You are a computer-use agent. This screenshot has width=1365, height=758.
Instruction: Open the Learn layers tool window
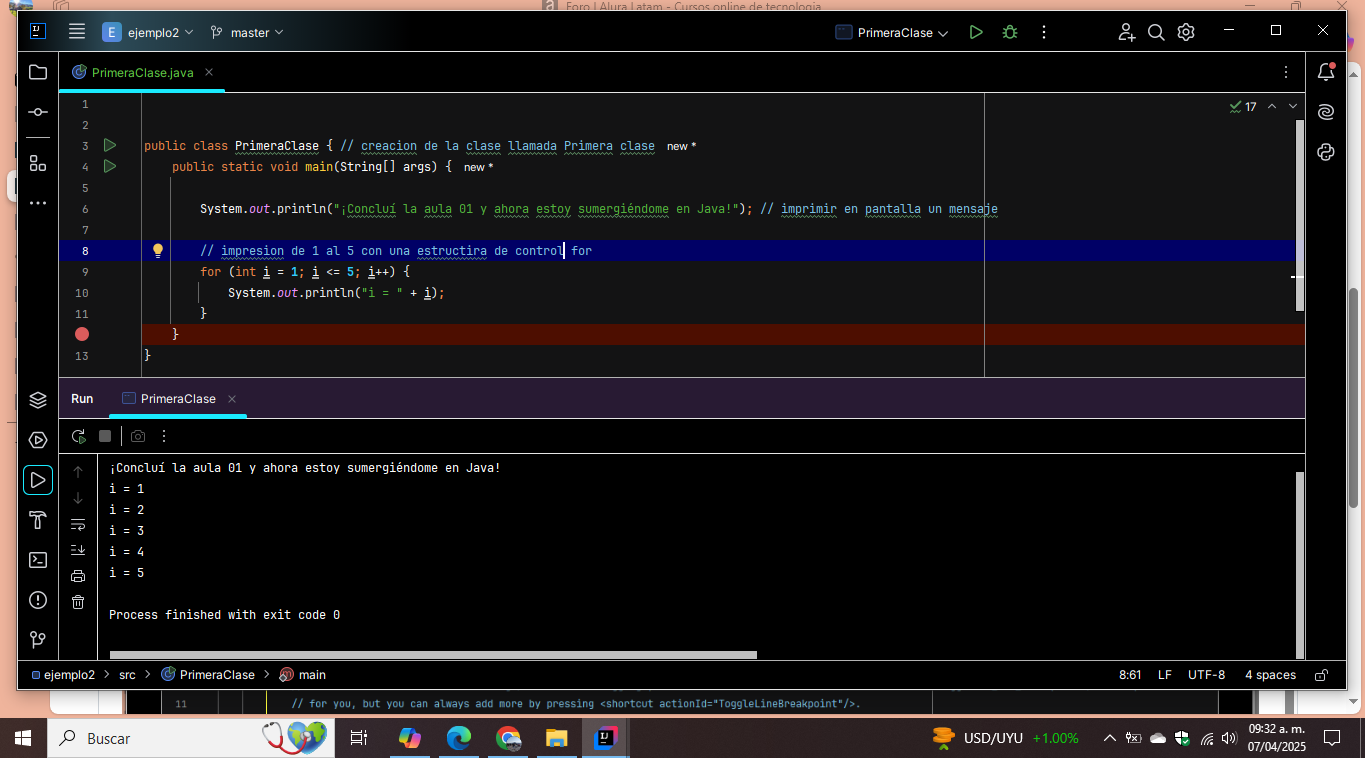(x=38, y=400)
